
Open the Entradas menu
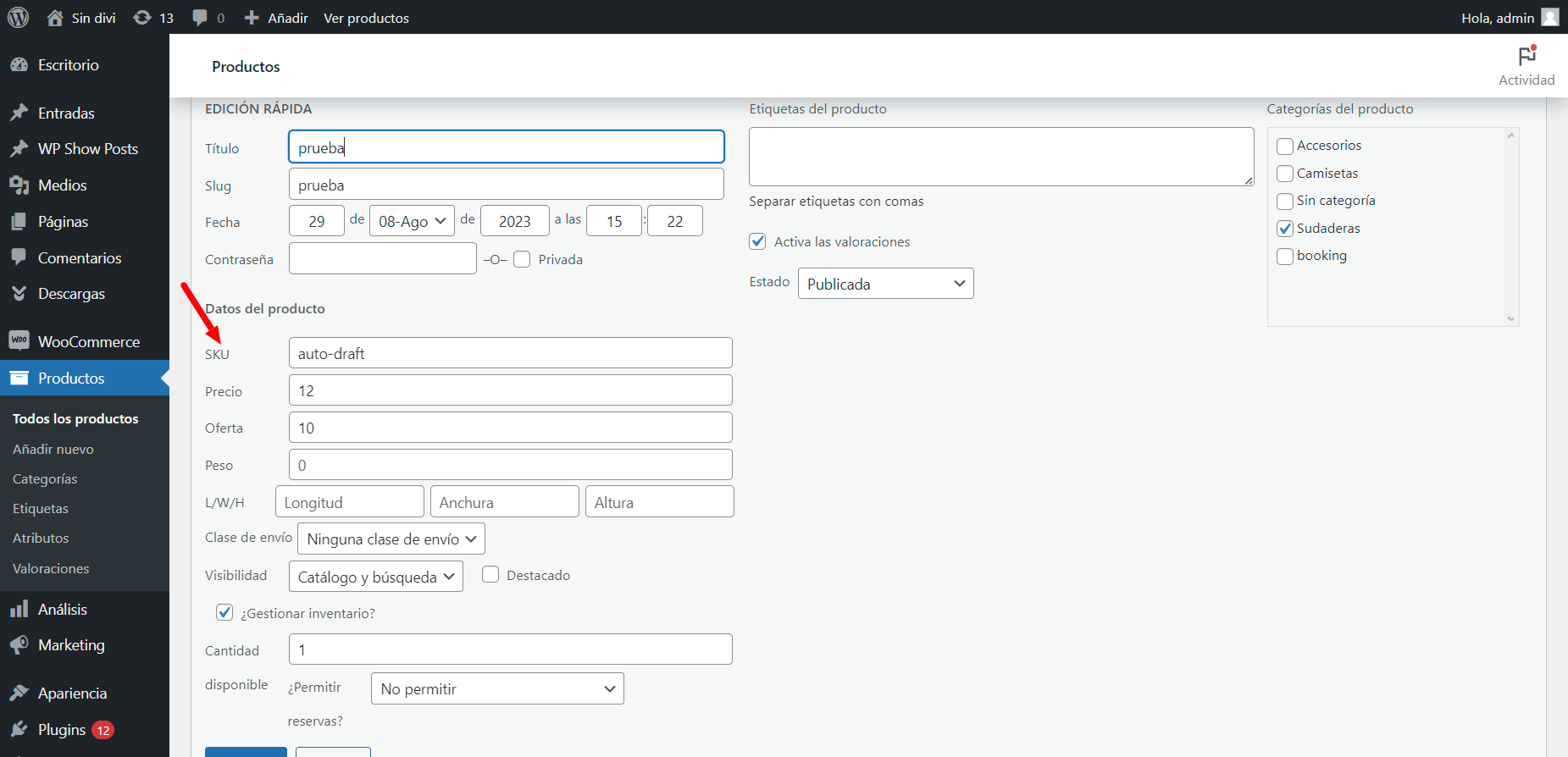point(85,113)
